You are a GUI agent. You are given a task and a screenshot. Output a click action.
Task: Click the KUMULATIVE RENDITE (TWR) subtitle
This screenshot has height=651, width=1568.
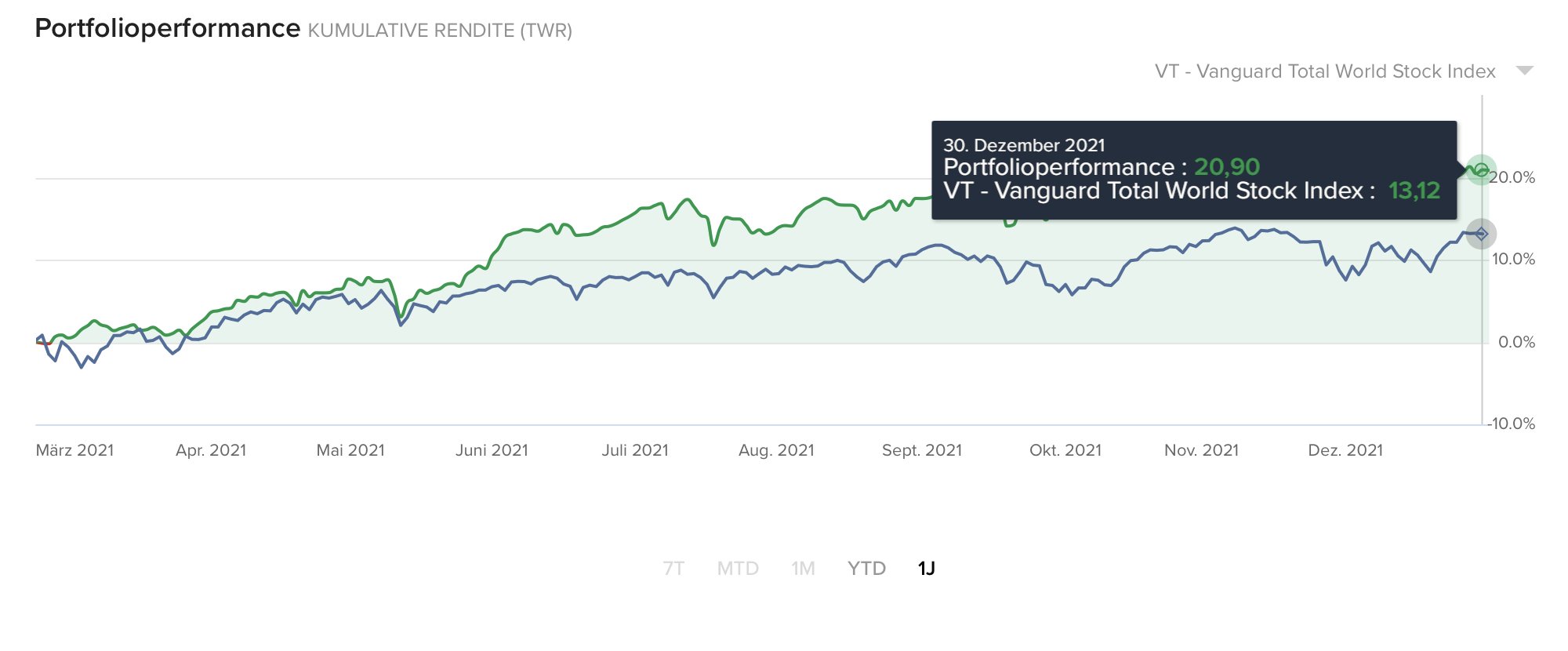click(440, 31)
